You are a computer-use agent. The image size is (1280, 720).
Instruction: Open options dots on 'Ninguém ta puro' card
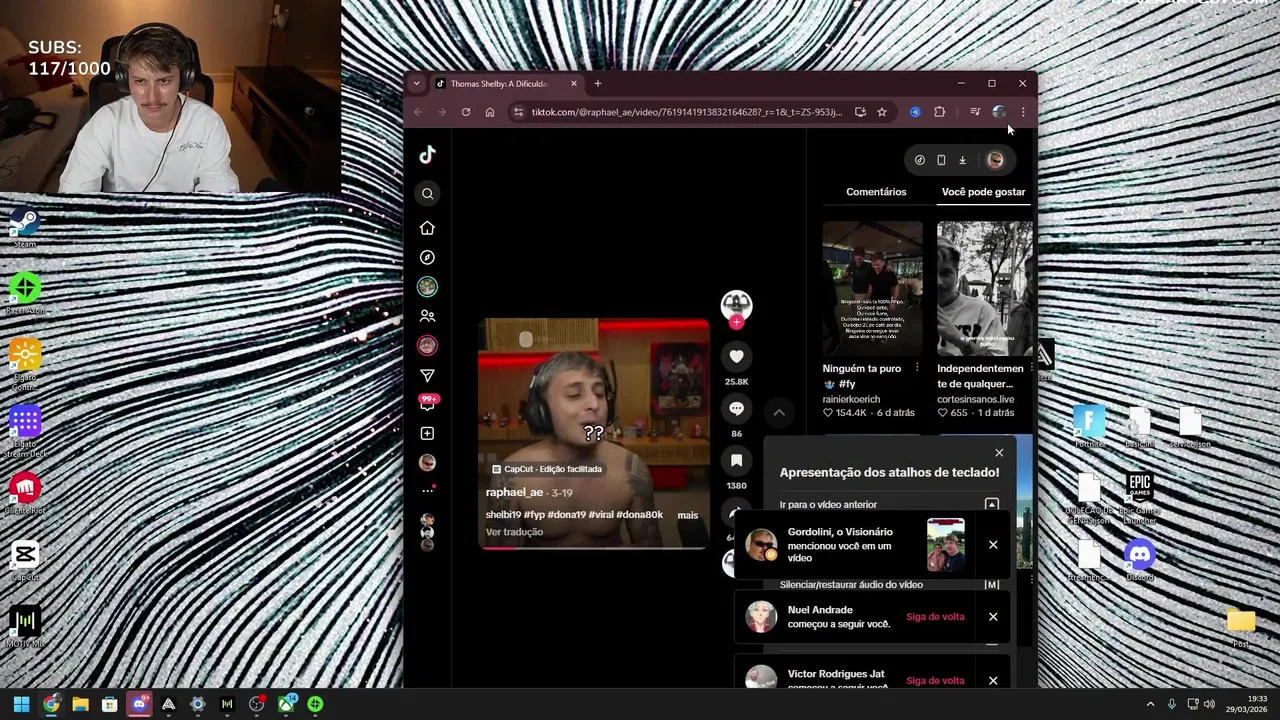917,368
